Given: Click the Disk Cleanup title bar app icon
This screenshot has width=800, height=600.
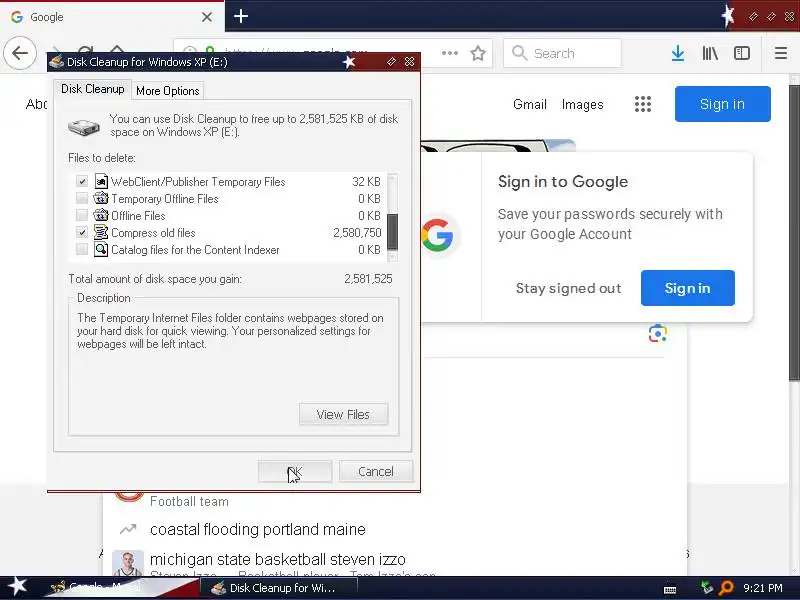Looking at the screenshot, I should (x=56, y=62).
